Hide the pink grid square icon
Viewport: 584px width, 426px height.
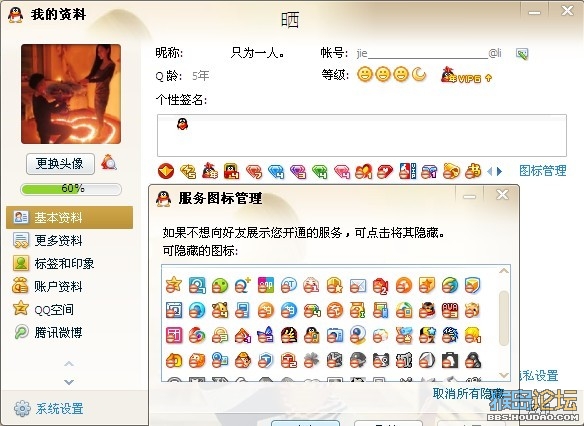(x=174, y=335)
